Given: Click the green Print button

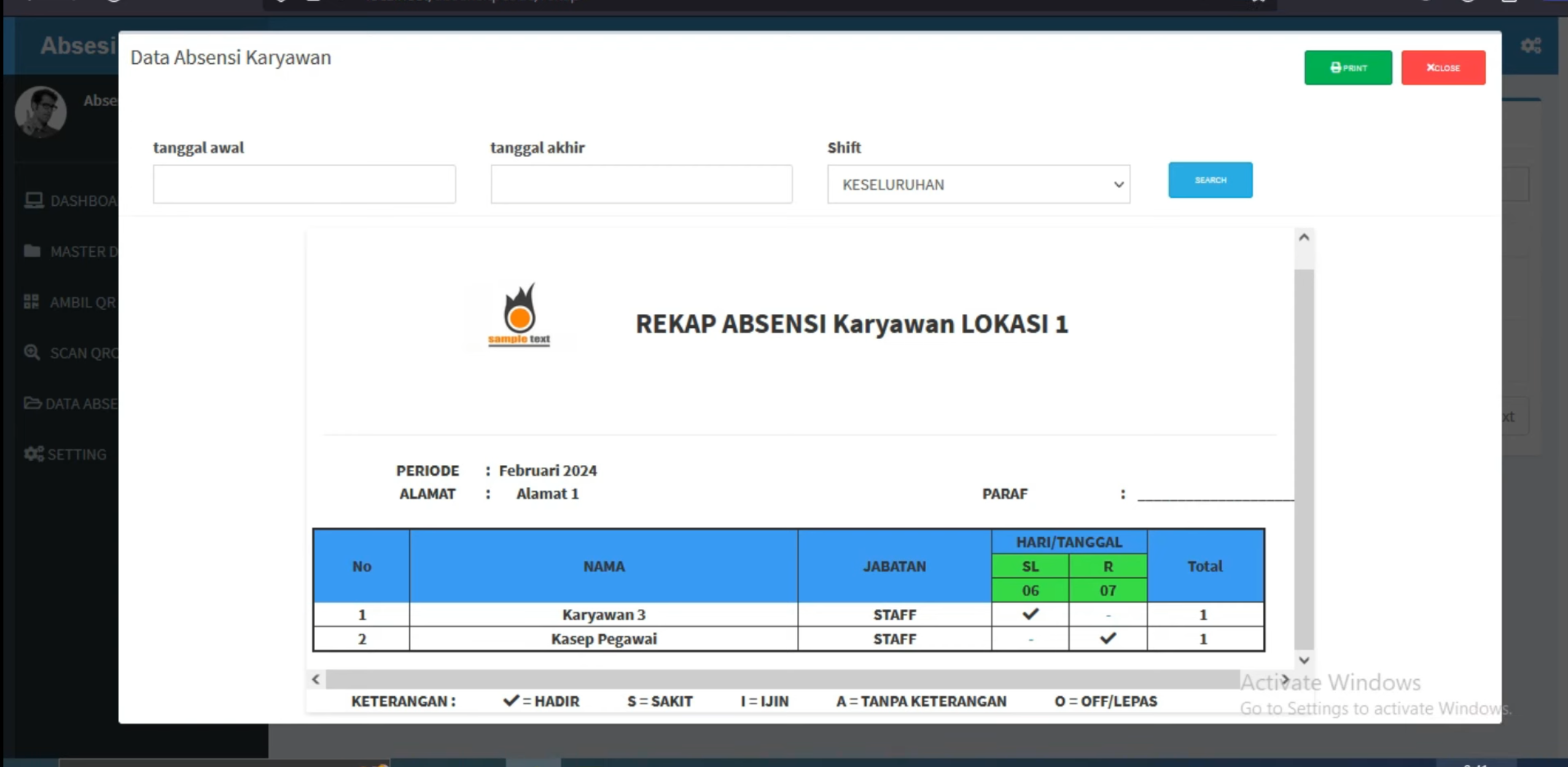Looking at the screenshot, I should point(1348,68).
